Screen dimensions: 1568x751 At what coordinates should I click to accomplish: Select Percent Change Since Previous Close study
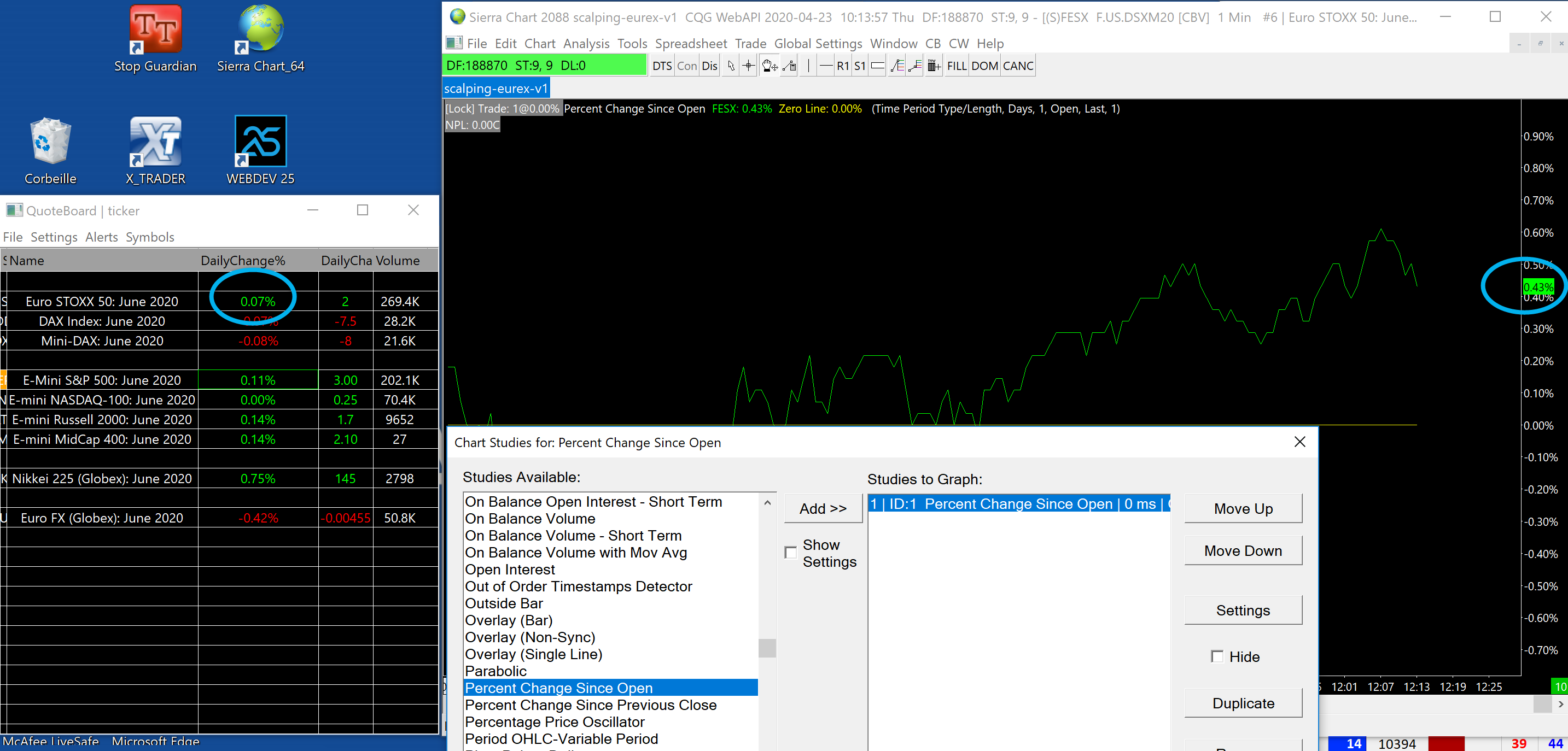tap(591, 705)
